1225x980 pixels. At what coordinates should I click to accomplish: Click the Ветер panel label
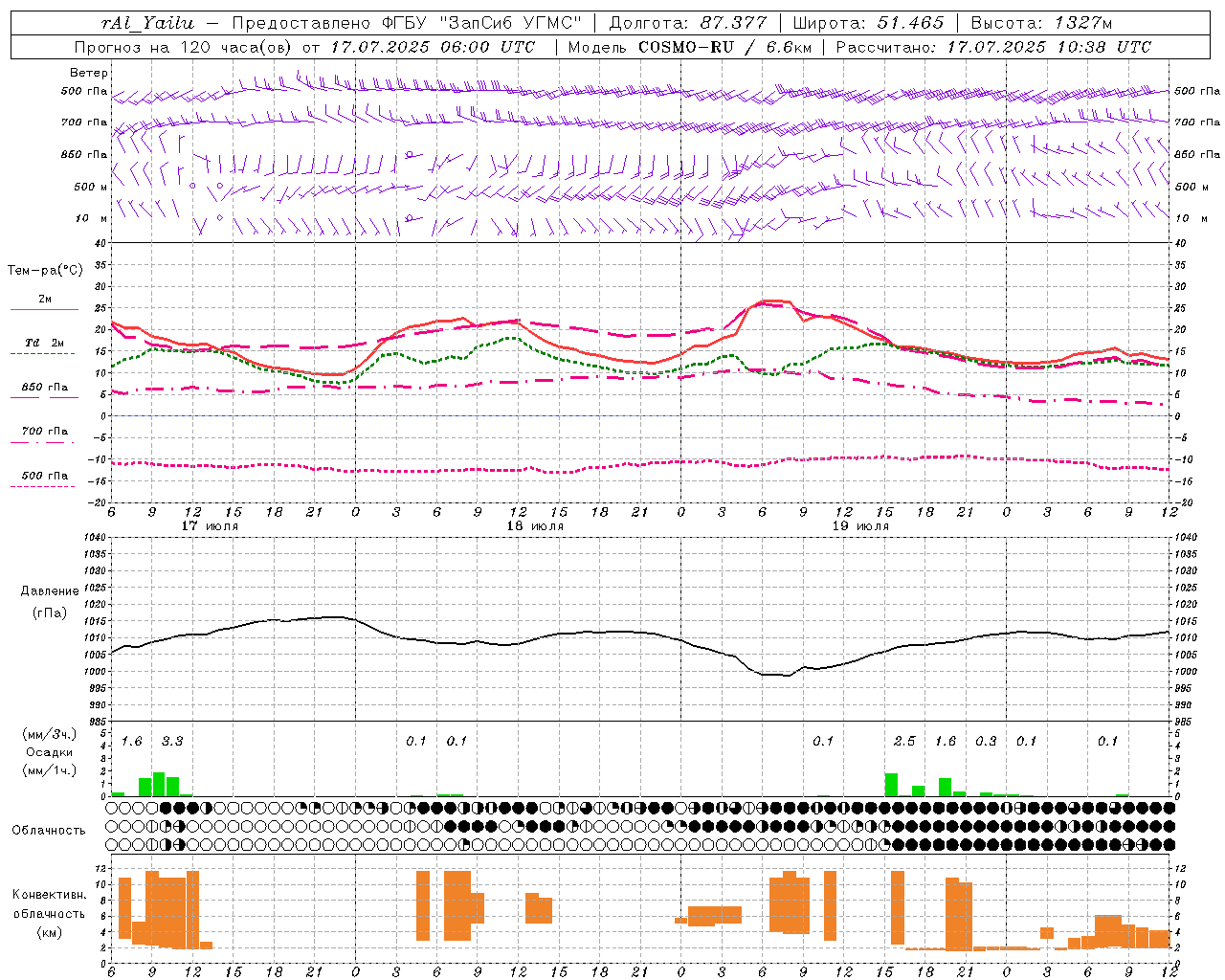(89, 73)
